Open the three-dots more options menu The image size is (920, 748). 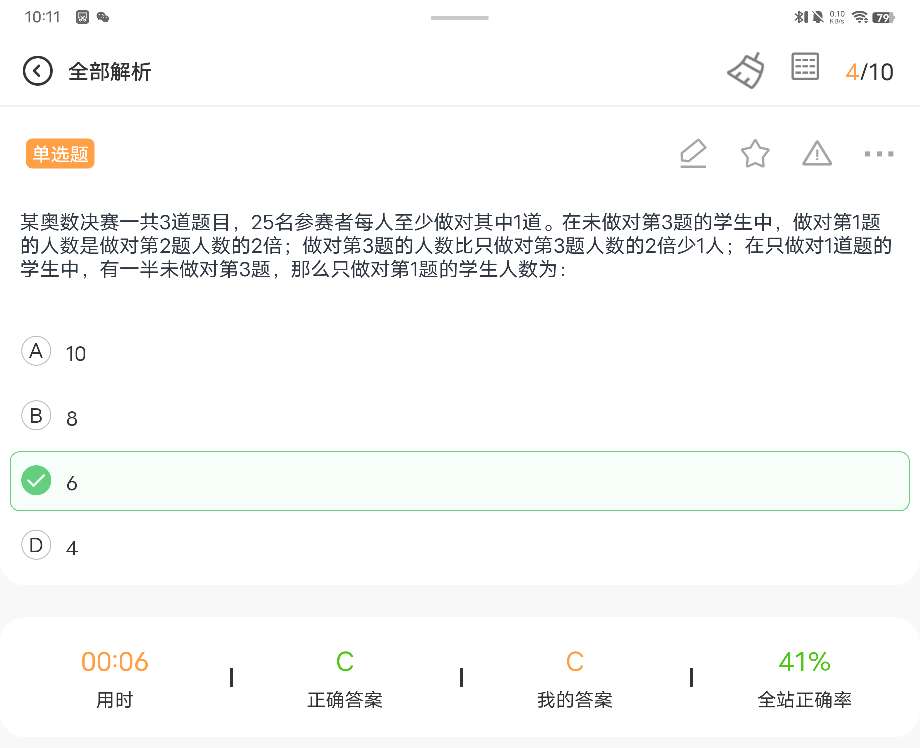(879, 154)
